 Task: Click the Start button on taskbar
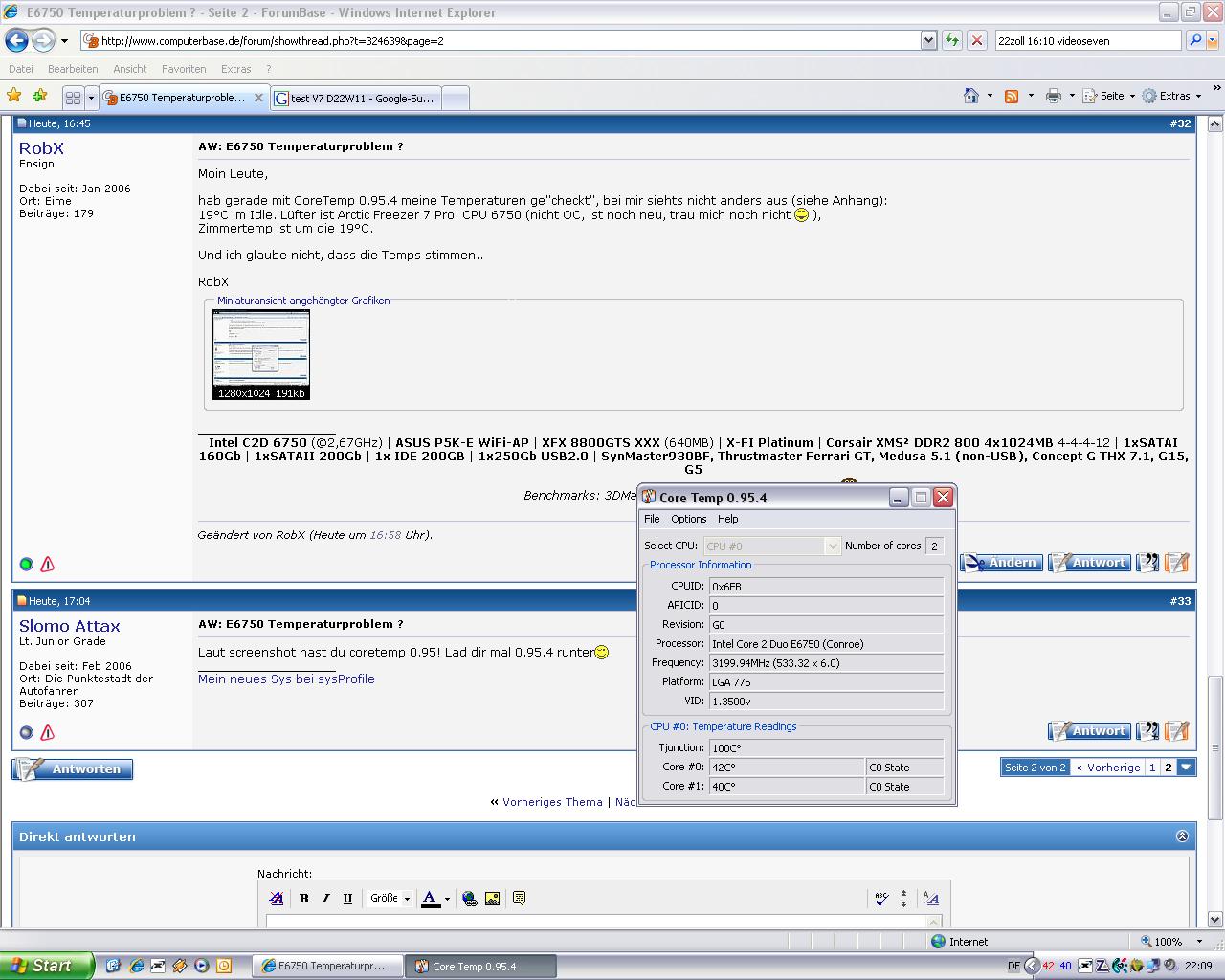47,966
